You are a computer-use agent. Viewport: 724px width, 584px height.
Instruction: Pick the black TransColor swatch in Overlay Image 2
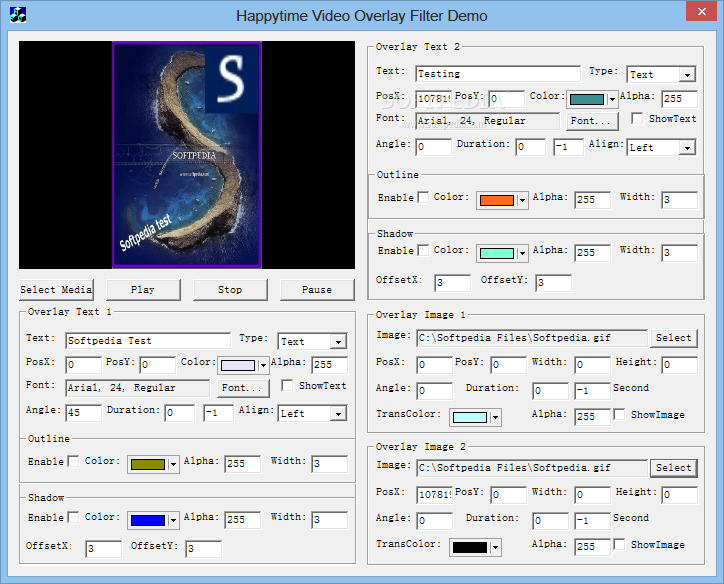[470, 548]
